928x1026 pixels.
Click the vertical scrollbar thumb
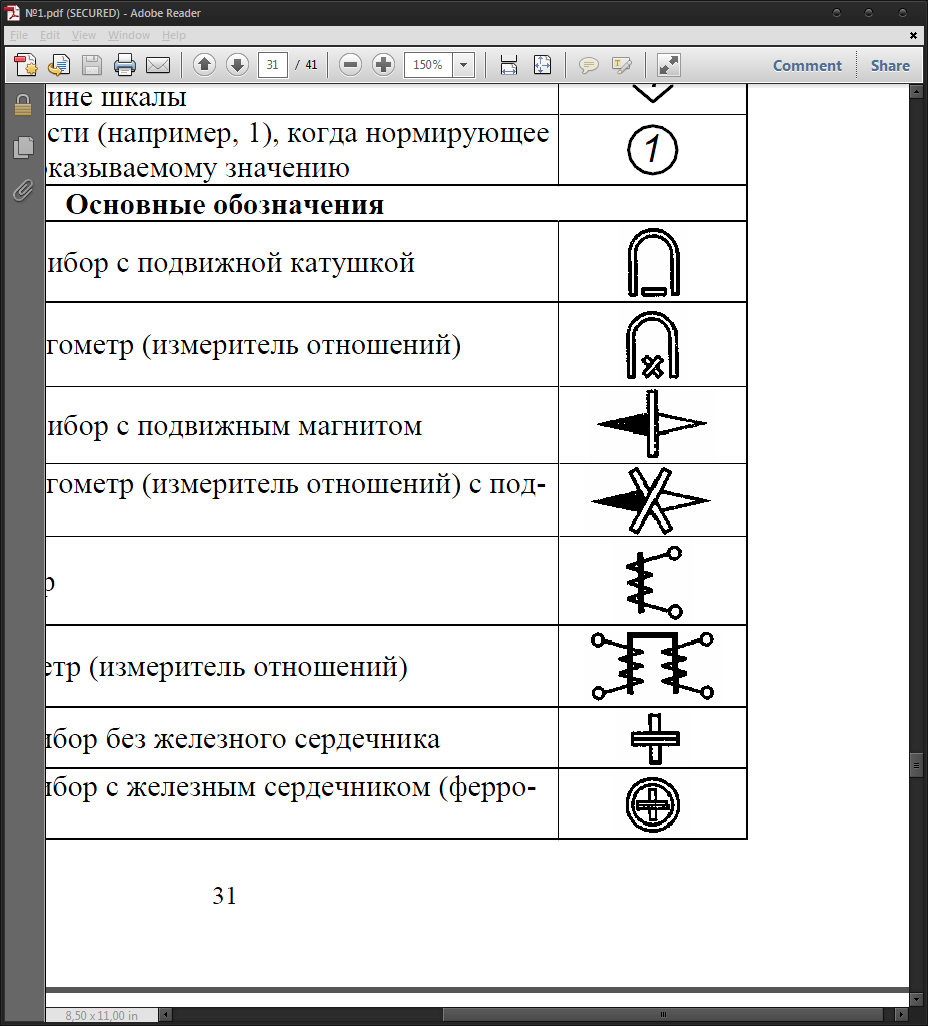coord(916,765)
